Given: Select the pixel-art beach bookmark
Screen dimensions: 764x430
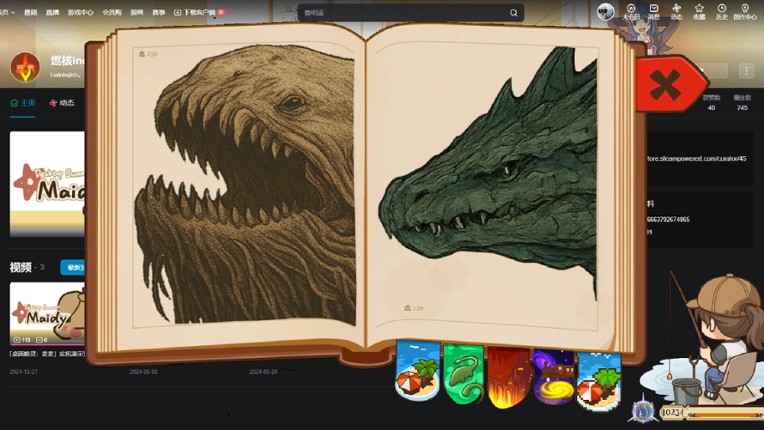Looking at the screenshot, I should point(598,378).
